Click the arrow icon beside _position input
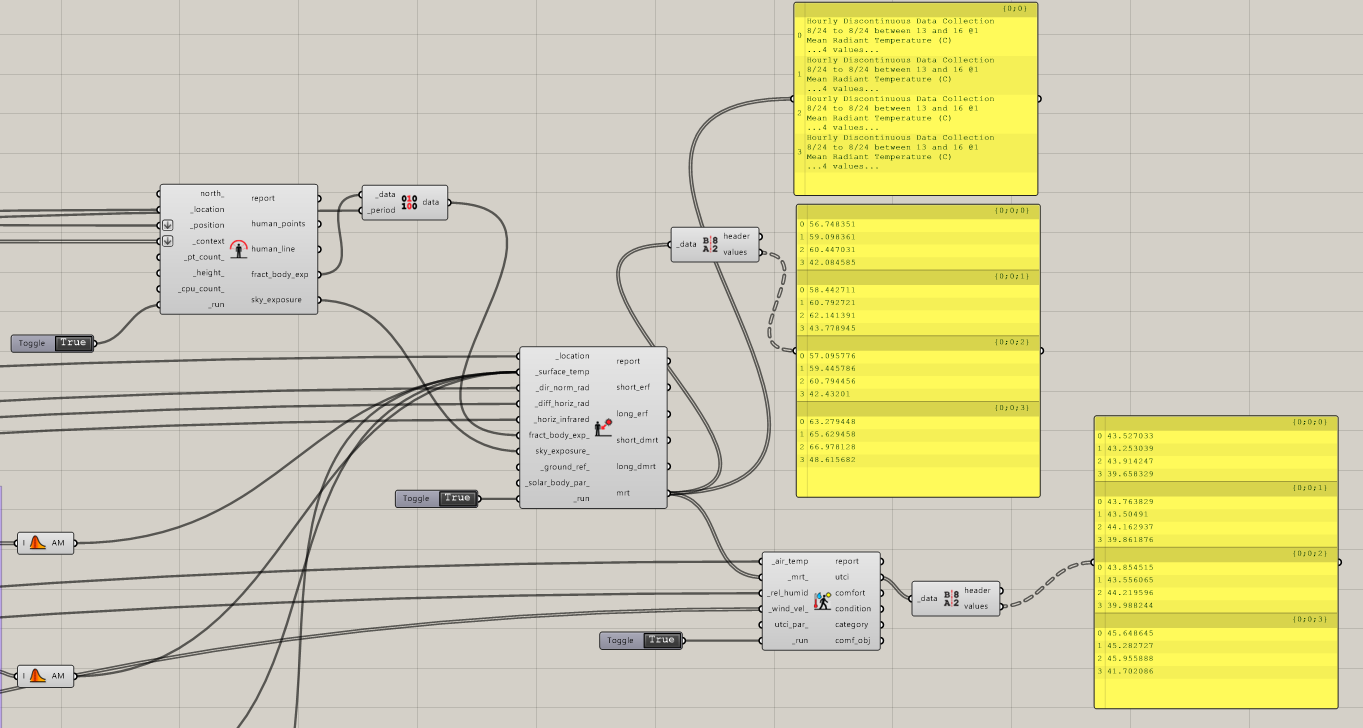Viewport: 1363px width, 728px height. 168,225
